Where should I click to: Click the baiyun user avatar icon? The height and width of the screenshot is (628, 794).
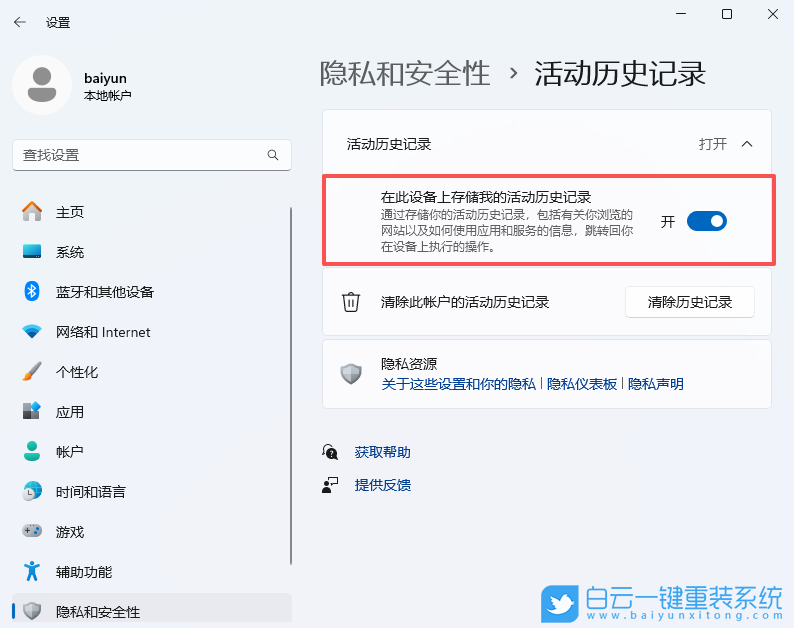click(x=42, y=85)
